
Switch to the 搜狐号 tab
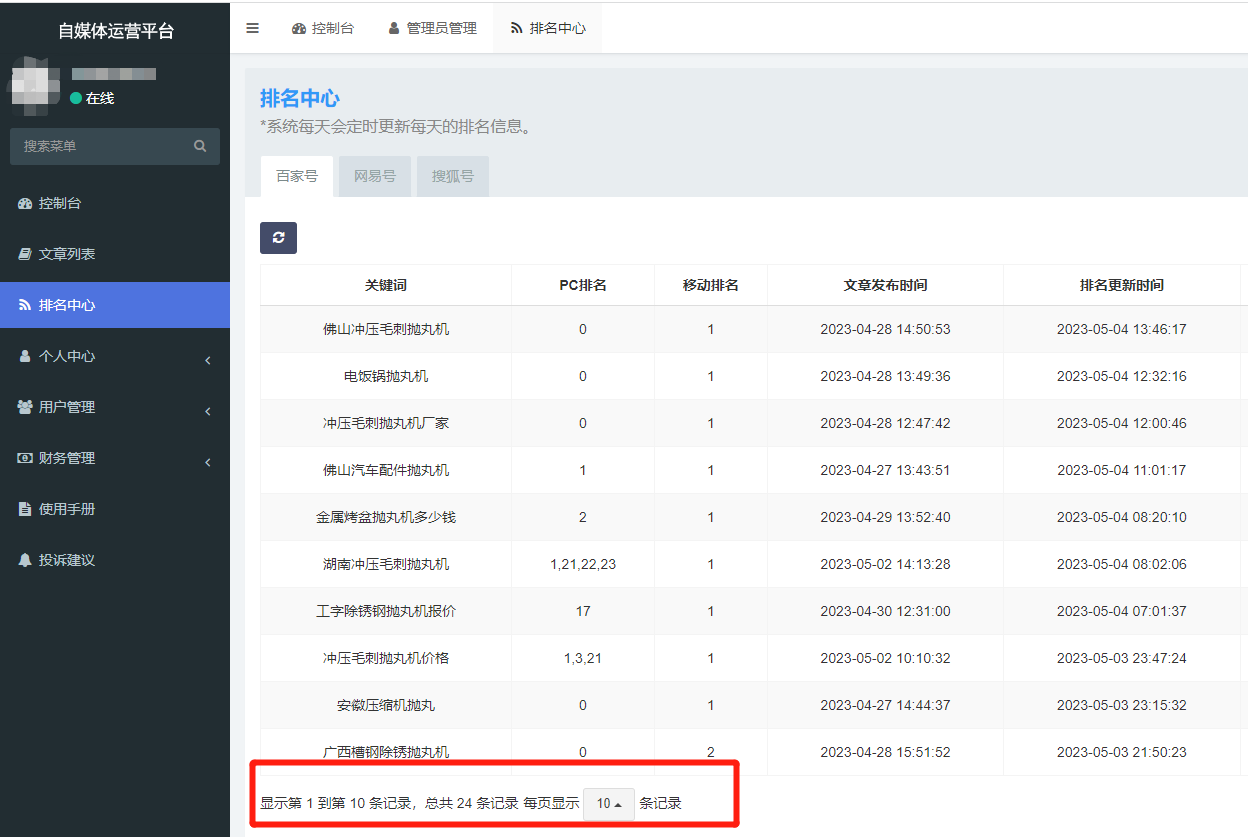pyautogui.click(x=453, y=176)
